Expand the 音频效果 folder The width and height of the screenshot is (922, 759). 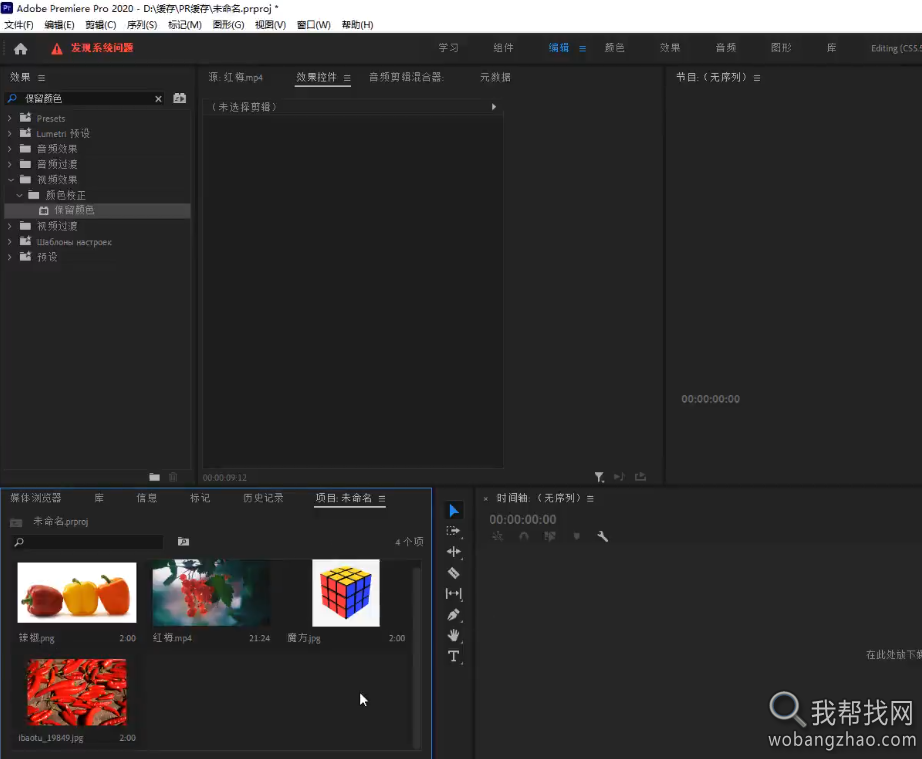pos(9,149)
